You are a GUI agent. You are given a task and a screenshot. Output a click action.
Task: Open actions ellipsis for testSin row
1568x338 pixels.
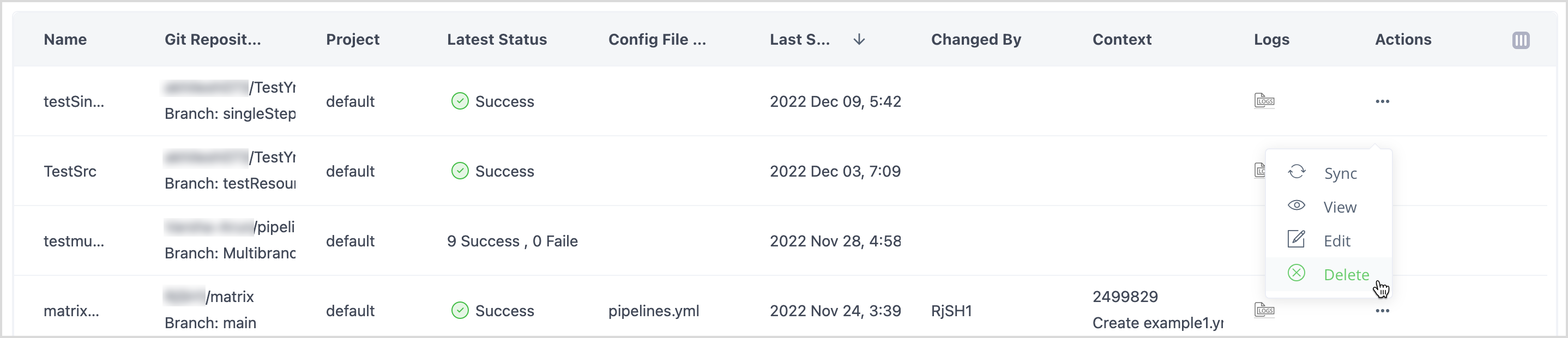[1382, 101]
